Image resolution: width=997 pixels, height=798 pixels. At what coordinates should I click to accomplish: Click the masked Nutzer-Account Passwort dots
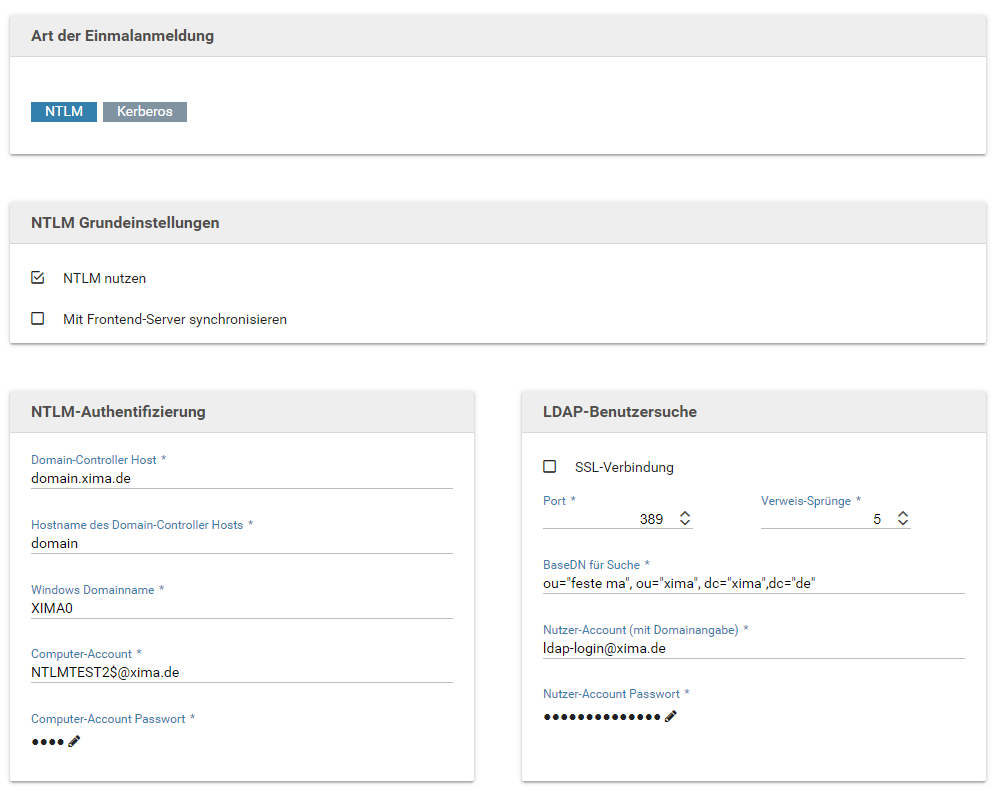pyautogui.click(x=601, y=717)
